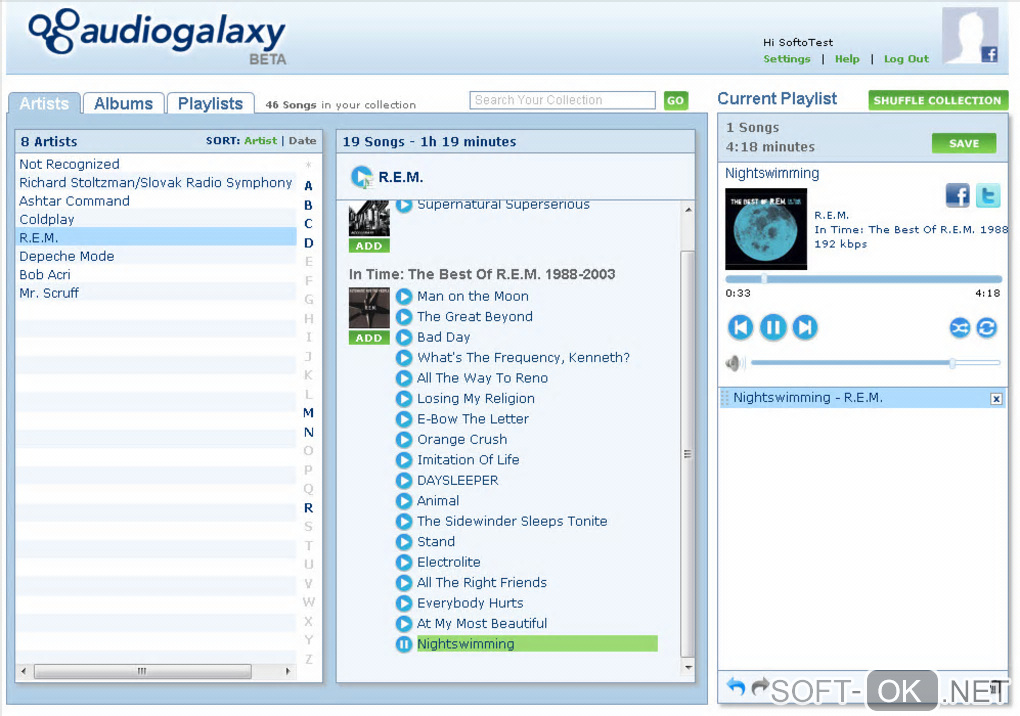Play the song Man on the Moon
Viewport: 1020px width, 716px height.
tap(404, 297)
